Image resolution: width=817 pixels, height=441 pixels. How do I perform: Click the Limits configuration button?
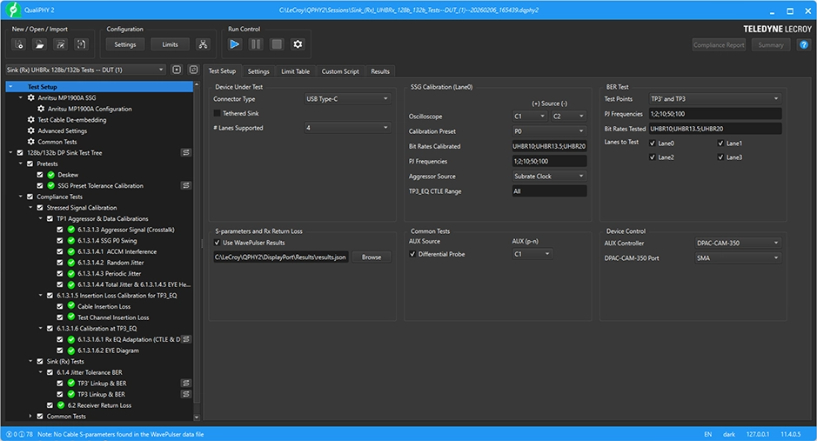tap(169, 44)
